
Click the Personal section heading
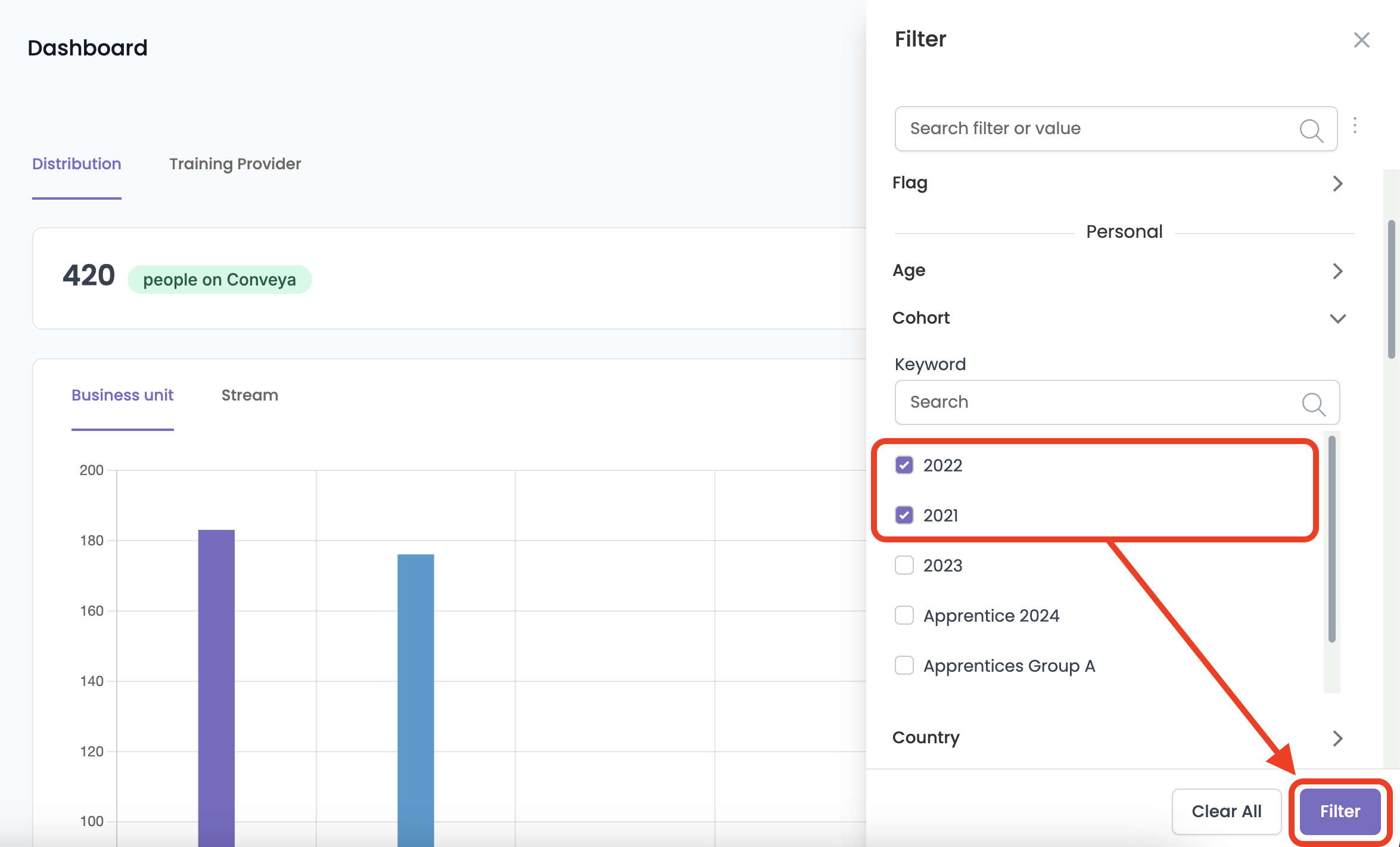[x=1124, y=232]
